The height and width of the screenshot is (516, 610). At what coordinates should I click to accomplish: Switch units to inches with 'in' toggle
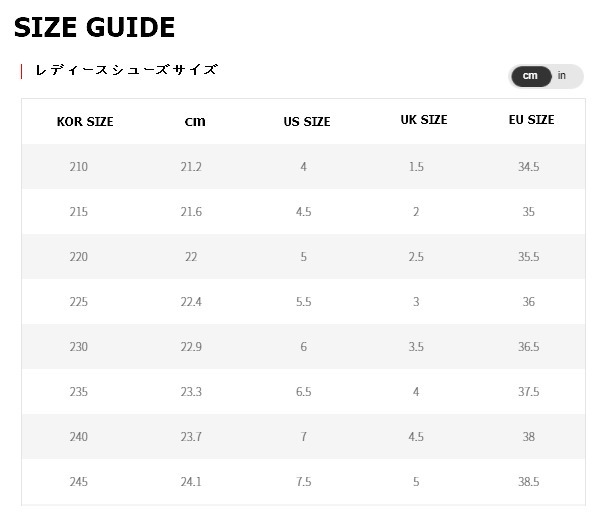click(561, 75)
